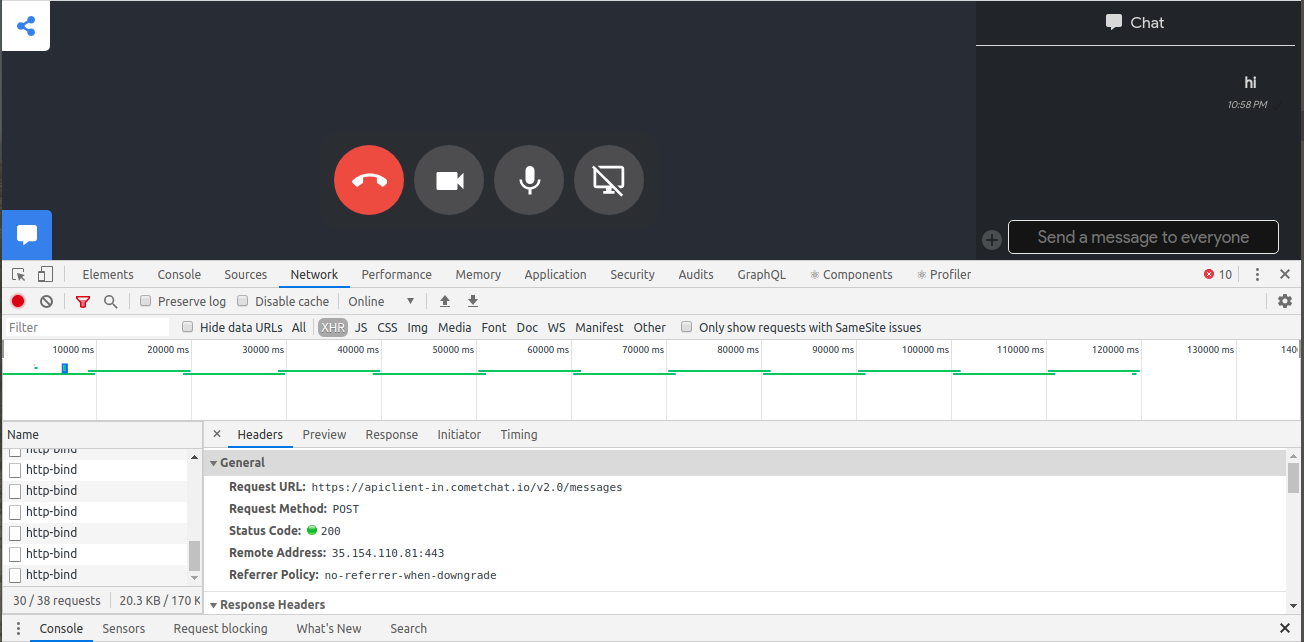This screenshot has width=1304, height=642.
Task: Stop recording network log
Action: 18,301
